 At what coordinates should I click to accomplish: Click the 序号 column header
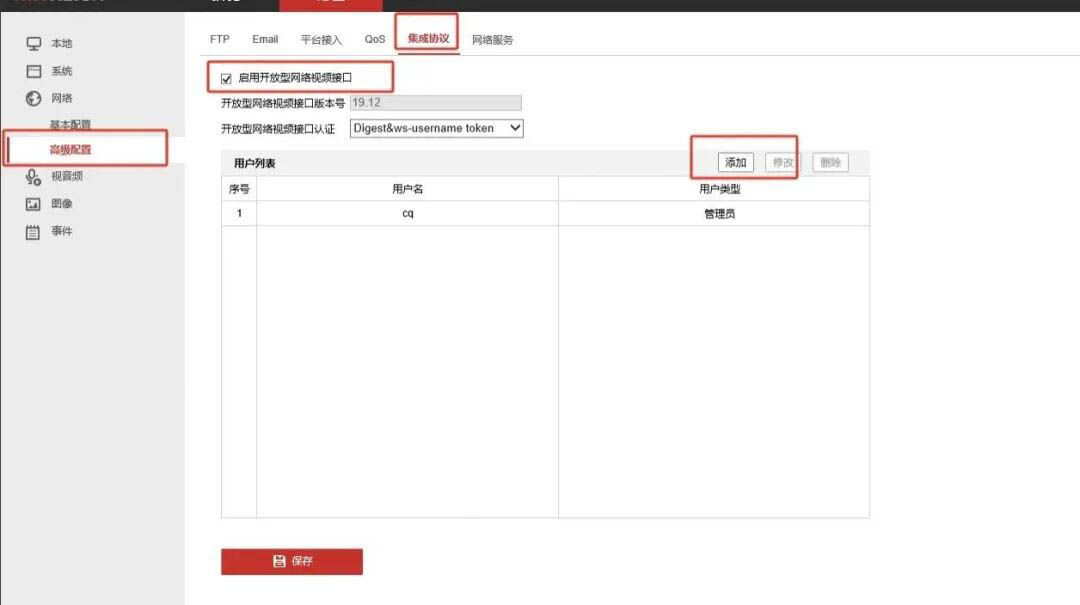coord(239,189)
